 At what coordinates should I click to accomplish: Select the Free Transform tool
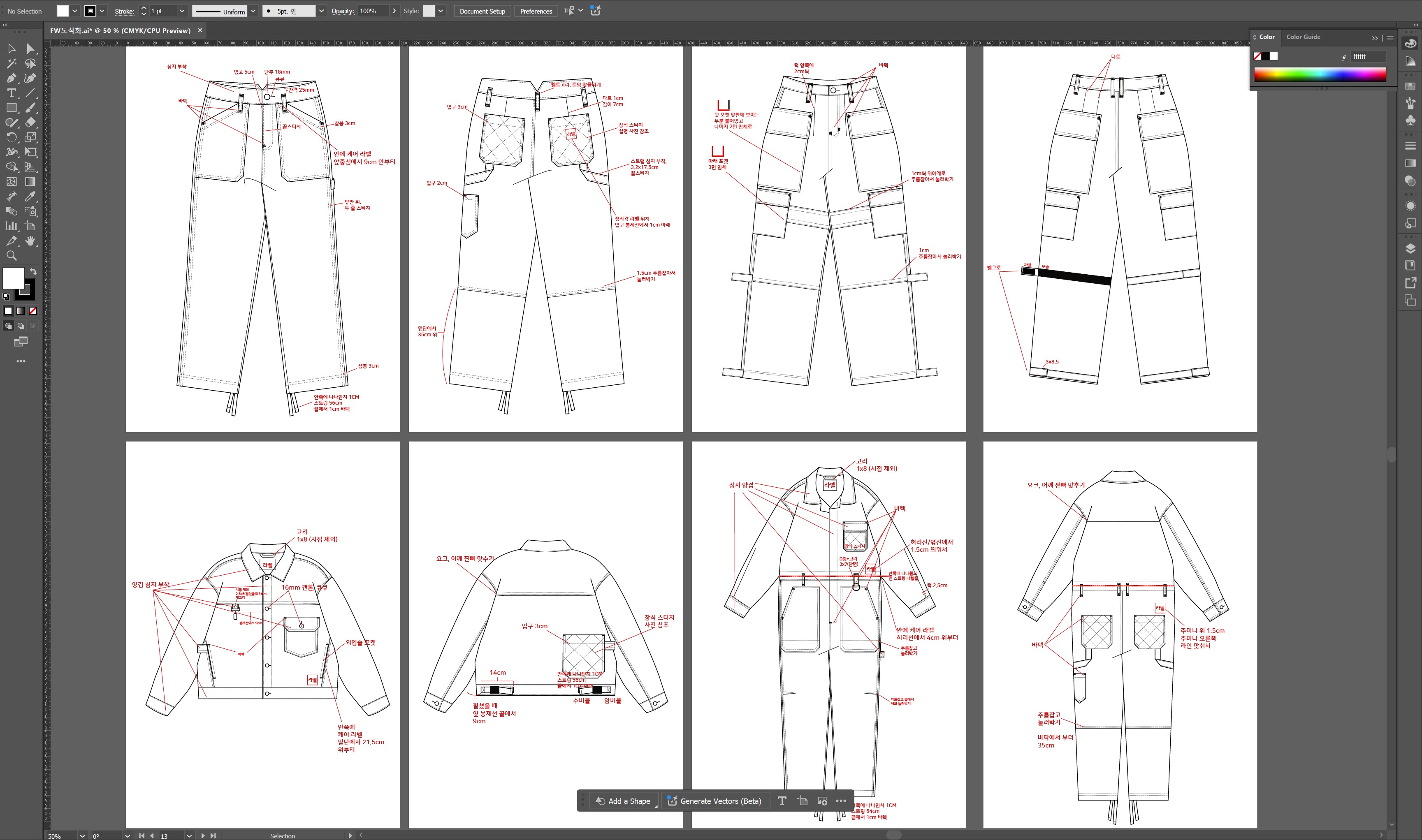click(x=30, y=152)
